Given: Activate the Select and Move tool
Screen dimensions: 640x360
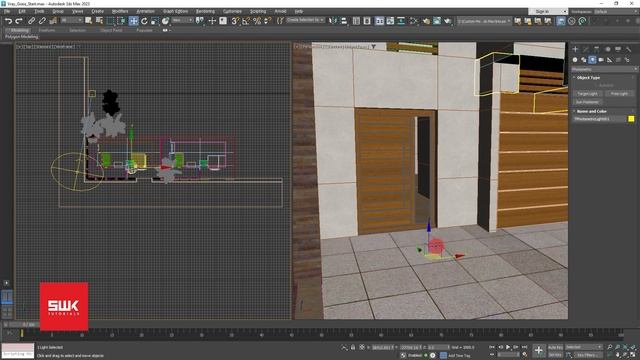Looking at the screenshot, I should pos(133,21).
